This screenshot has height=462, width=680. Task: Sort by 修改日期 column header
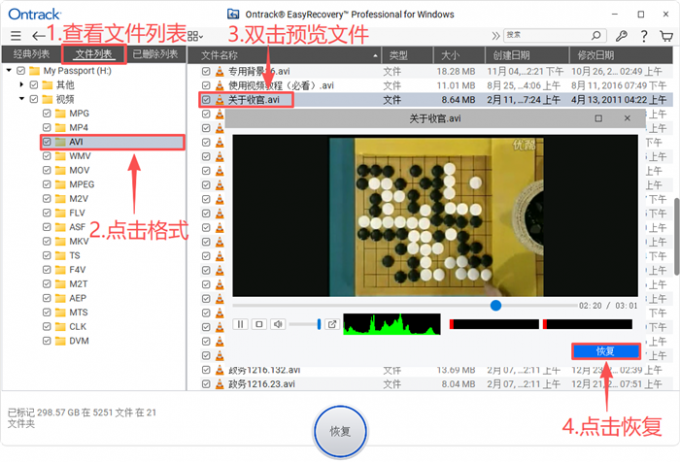coord(621,55)
